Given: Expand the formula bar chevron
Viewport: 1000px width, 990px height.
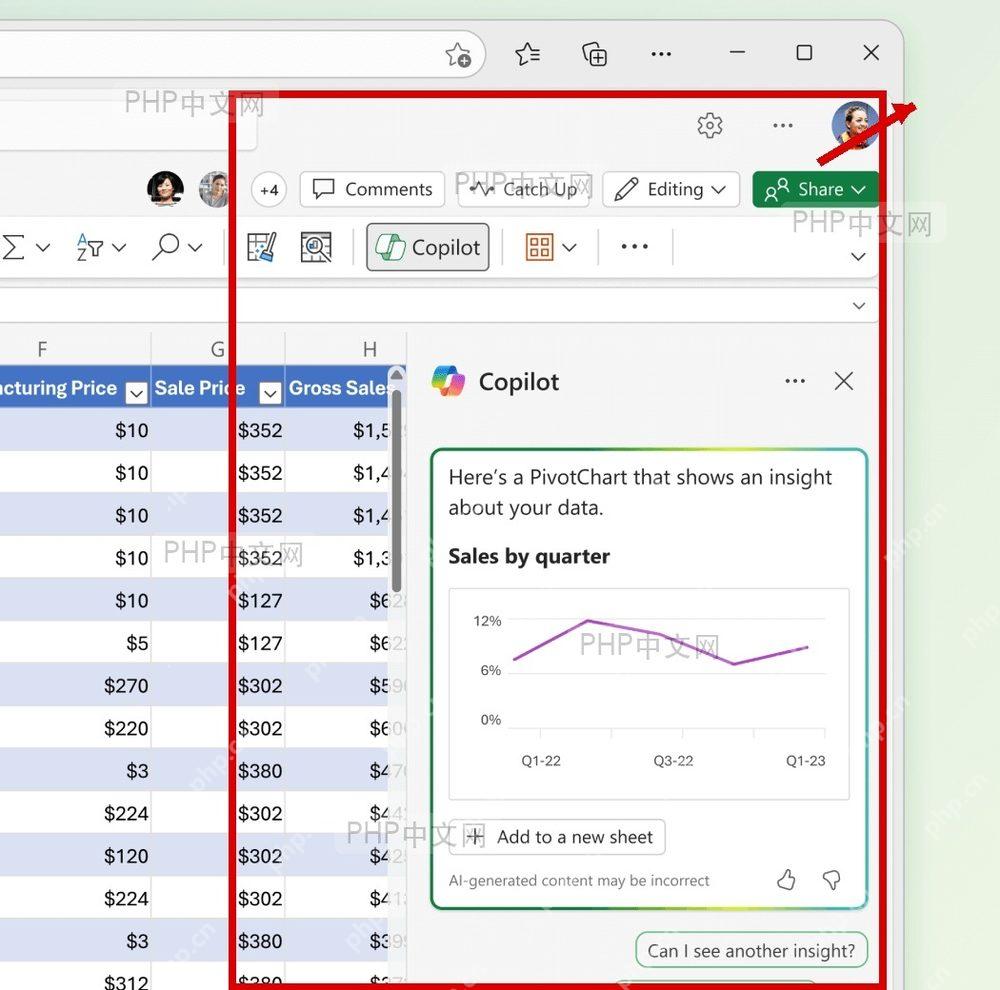Looking at the screenshot, I should point(859,306).
